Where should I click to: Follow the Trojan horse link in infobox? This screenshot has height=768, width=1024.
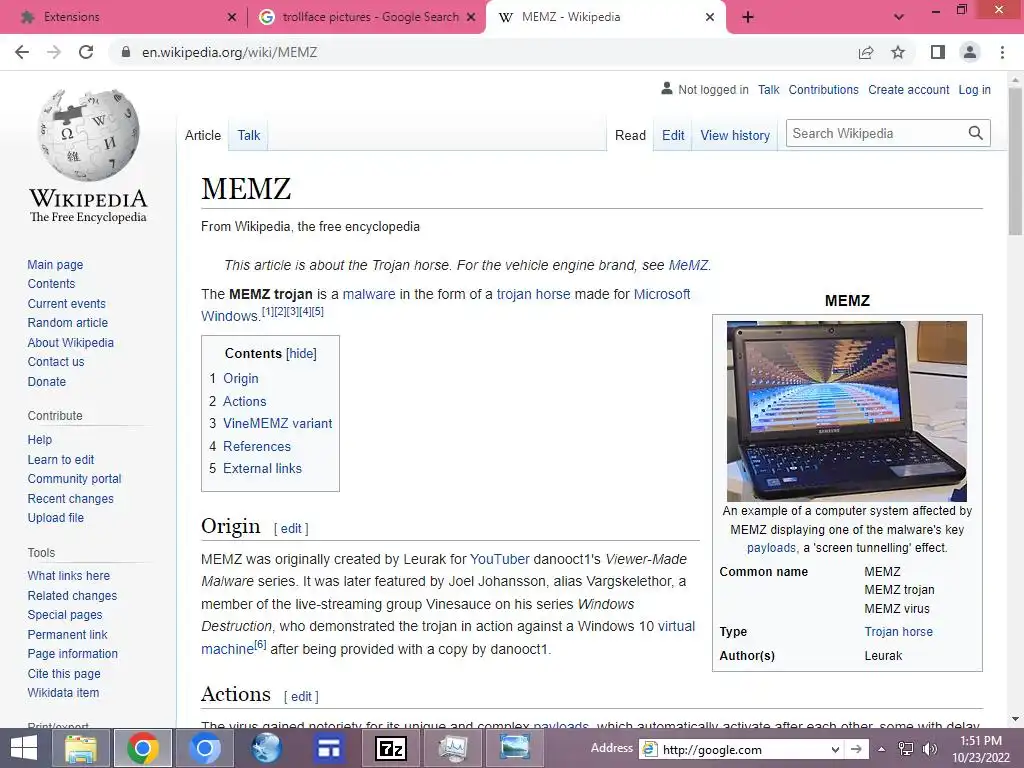click(x=898, y=632)
